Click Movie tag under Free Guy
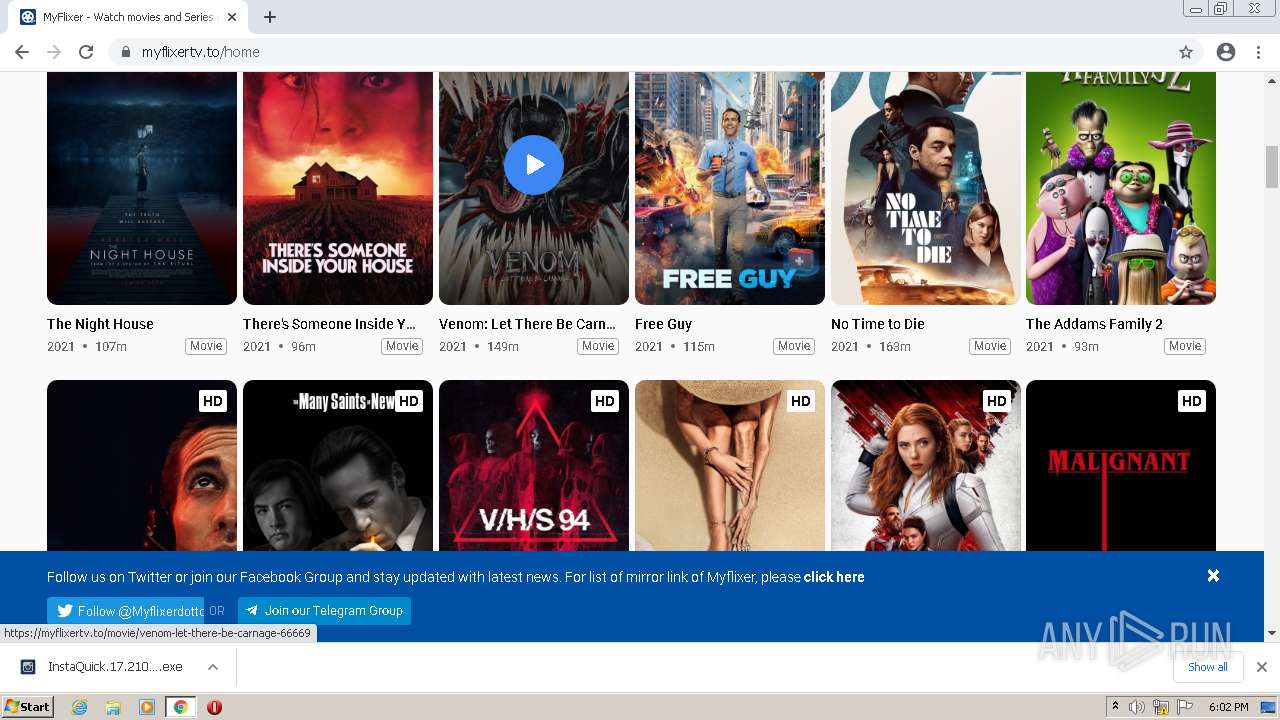Screen dimensions: 1280x720 (794, 346)
